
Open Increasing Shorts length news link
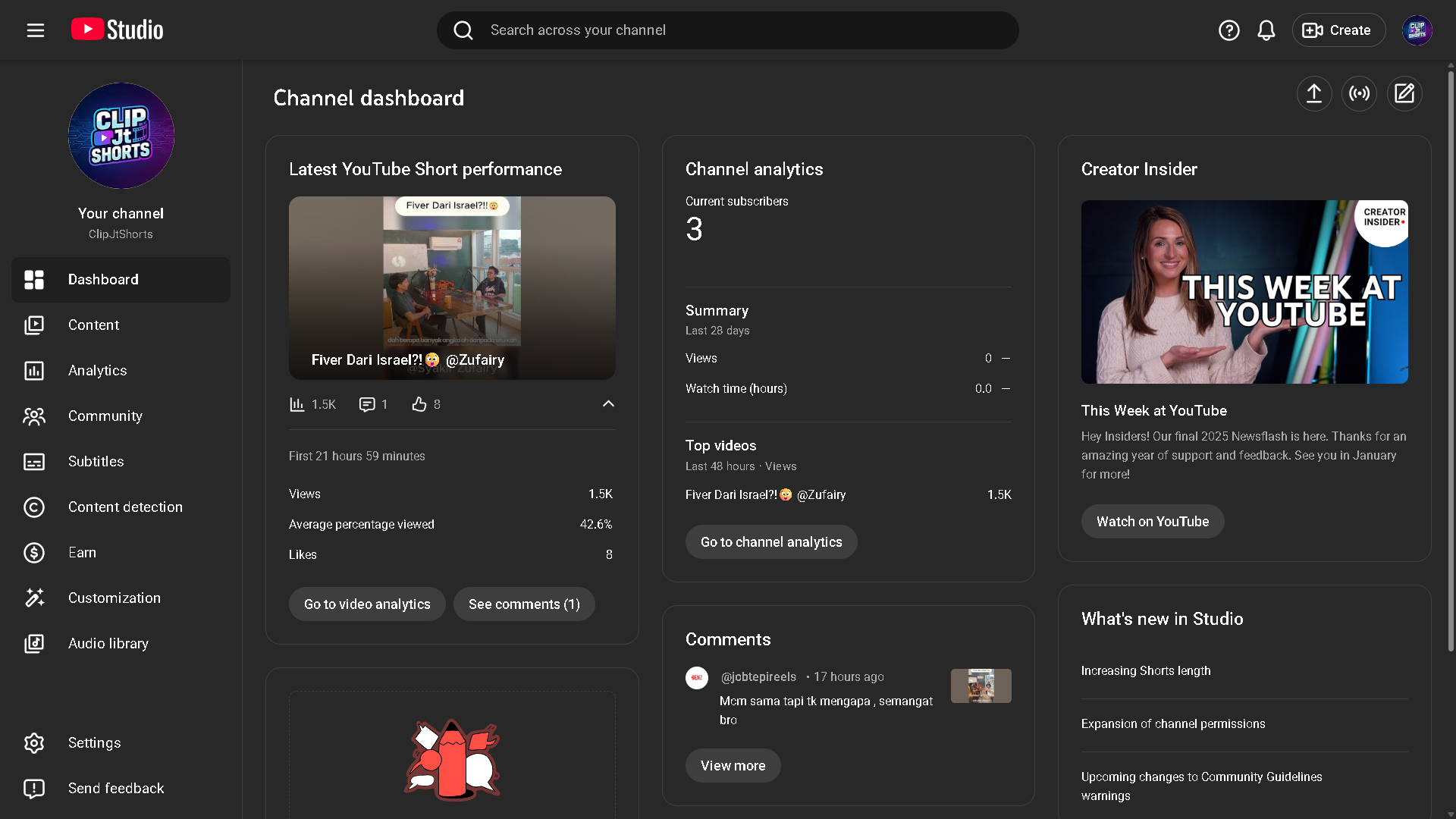click(1145, 671)
